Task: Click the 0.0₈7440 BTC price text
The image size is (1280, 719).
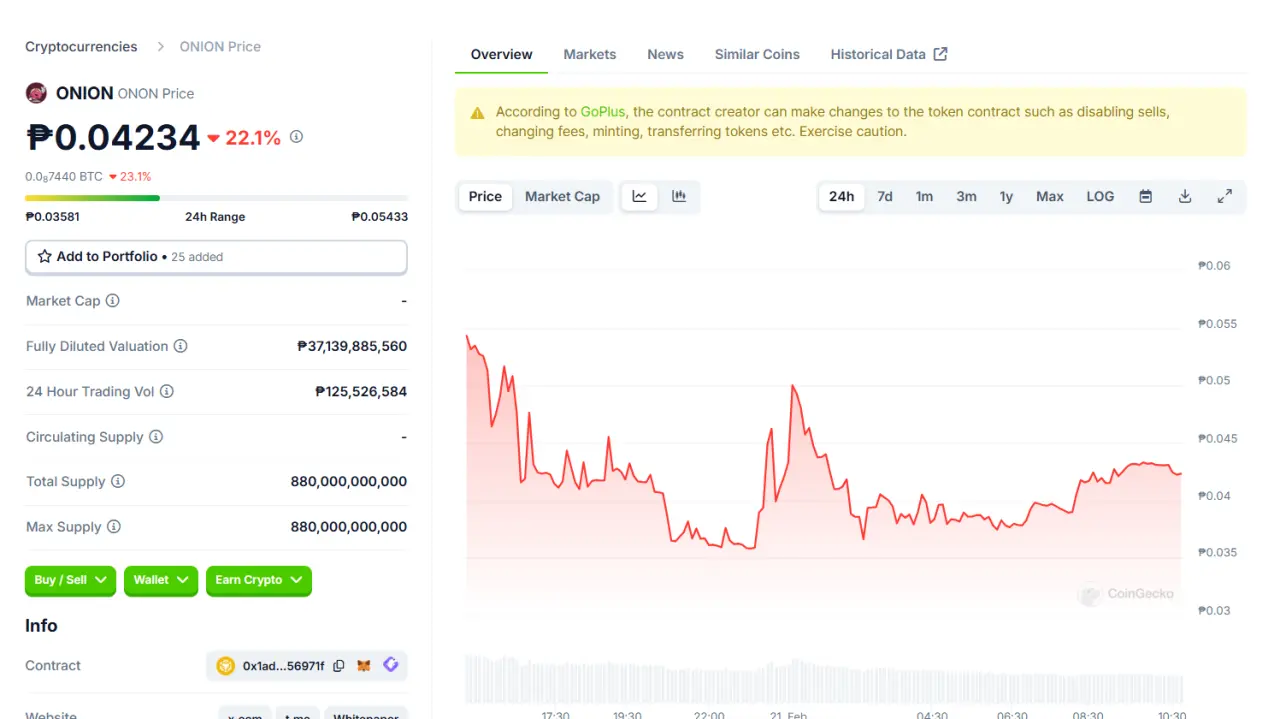Action: point(64,177)
